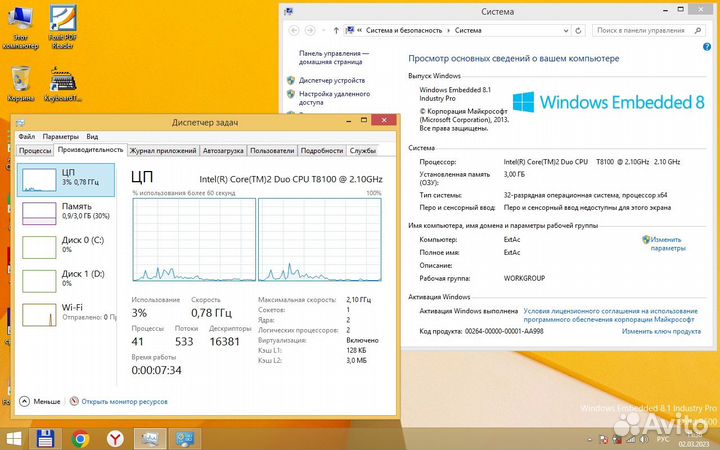This screenshot has height=450, width=720.
Task: Switch to the Процессы tab
Action: [x=35, y=151]
